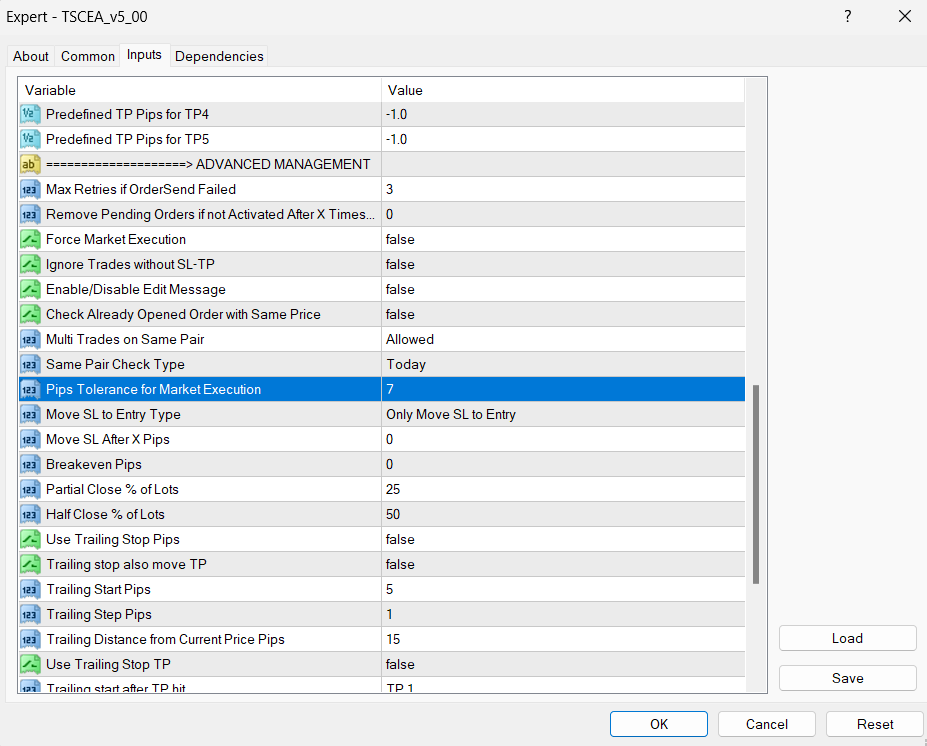Toggle Use Trailing Stop TP false value

400,664
